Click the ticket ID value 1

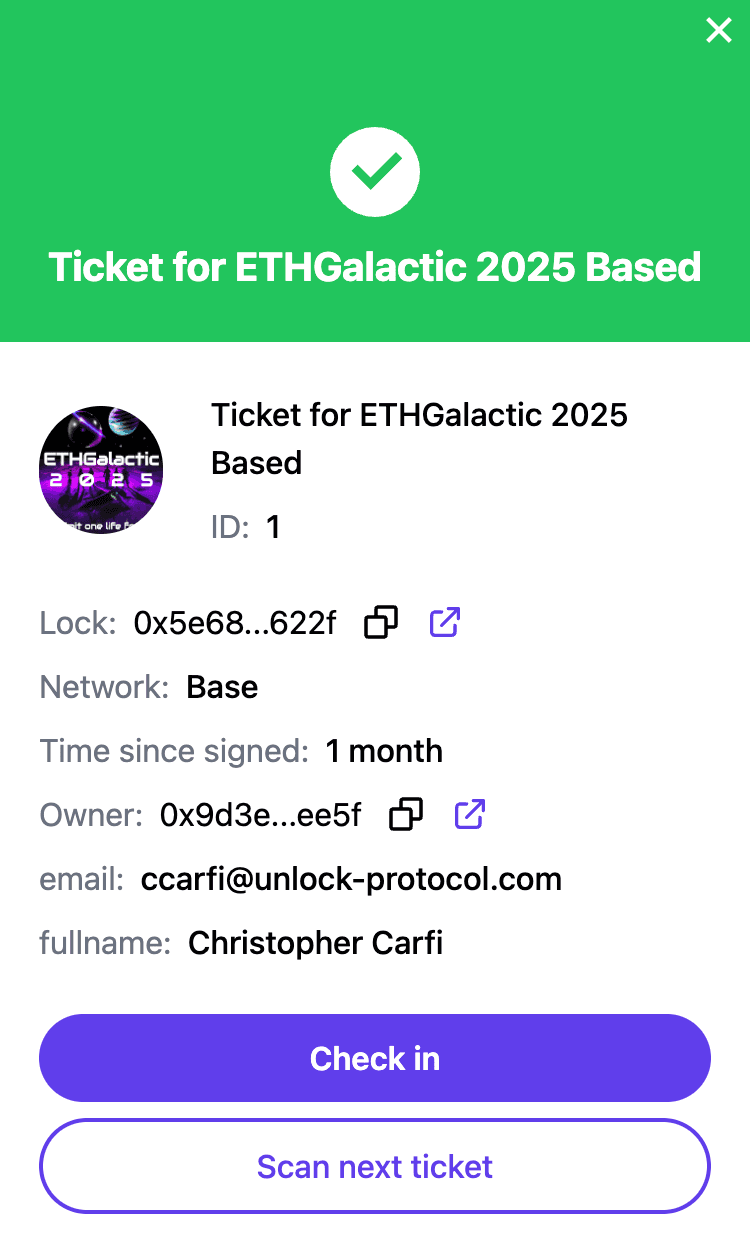[x=273, y=527]
